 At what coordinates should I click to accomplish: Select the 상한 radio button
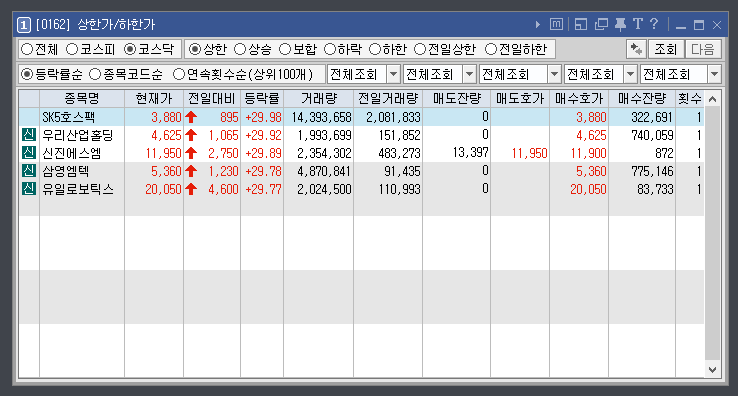click(x=195, y=49)
